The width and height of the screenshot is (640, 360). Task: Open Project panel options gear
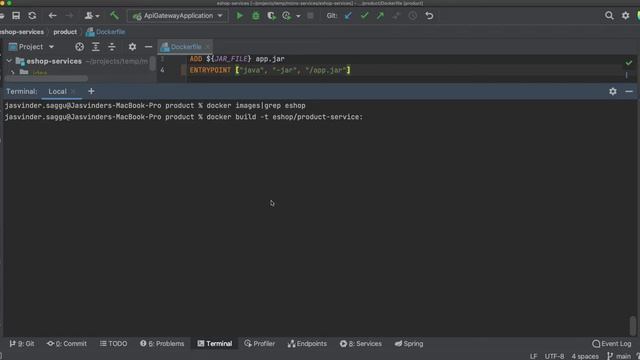tap(132, 47)
